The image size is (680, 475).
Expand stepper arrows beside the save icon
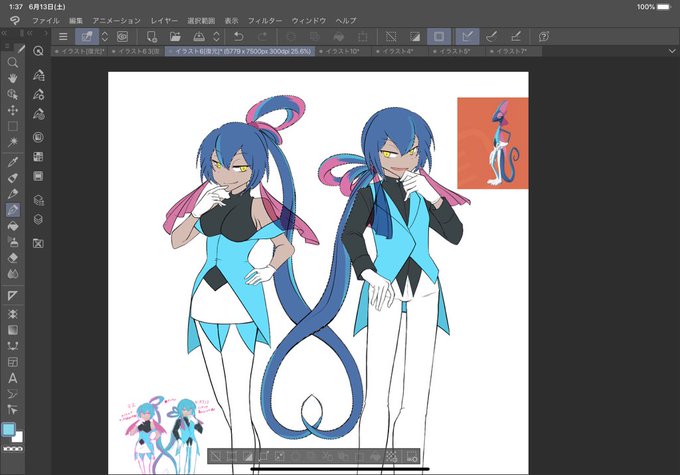[216, 36]
